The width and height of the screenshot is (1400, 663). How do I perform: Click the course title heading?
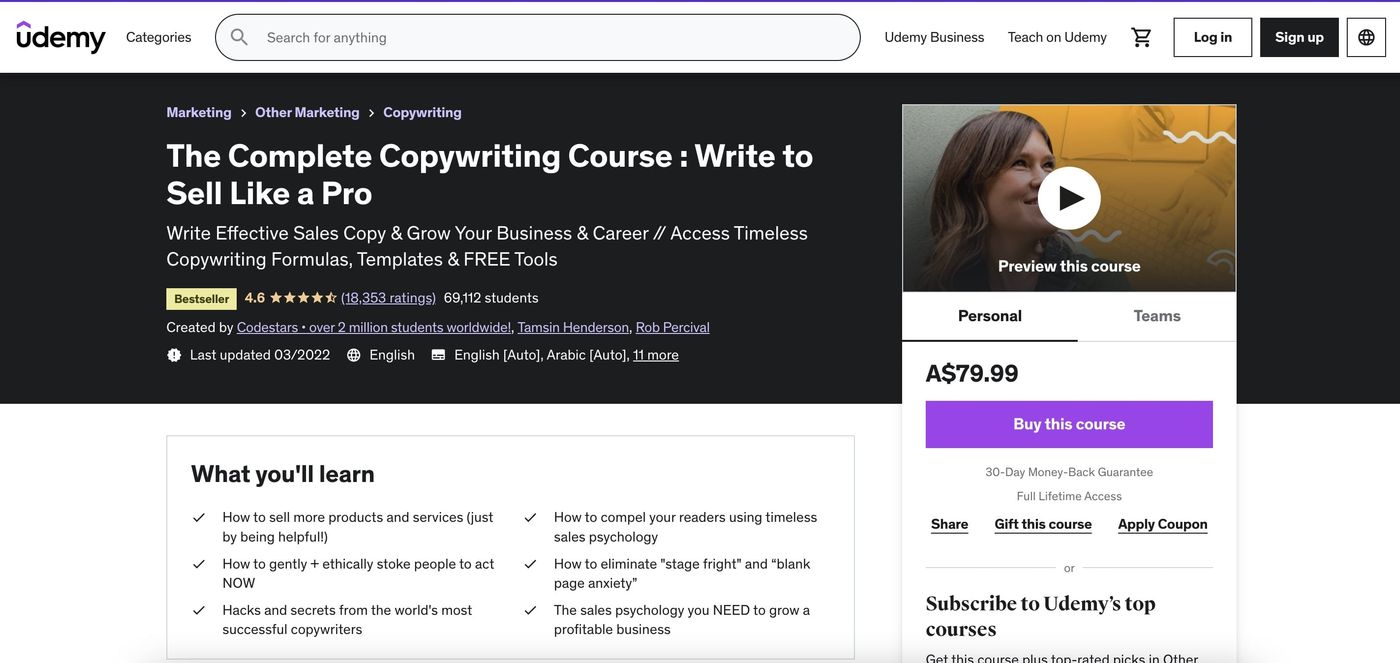[x=490, y=174]
